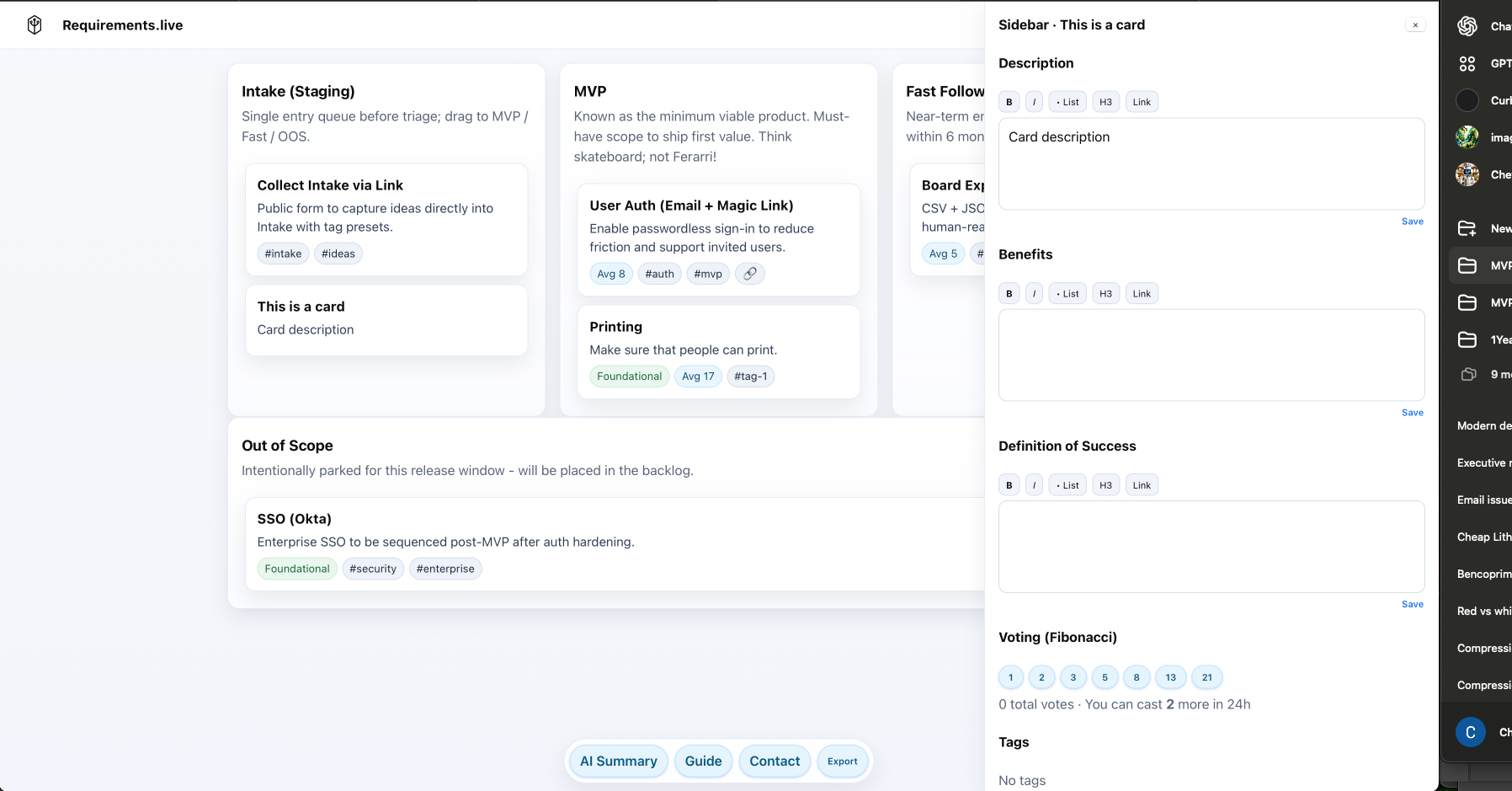Save the Description field
The width and height of the screenshot is (1512, 791).
(1412, 222)
